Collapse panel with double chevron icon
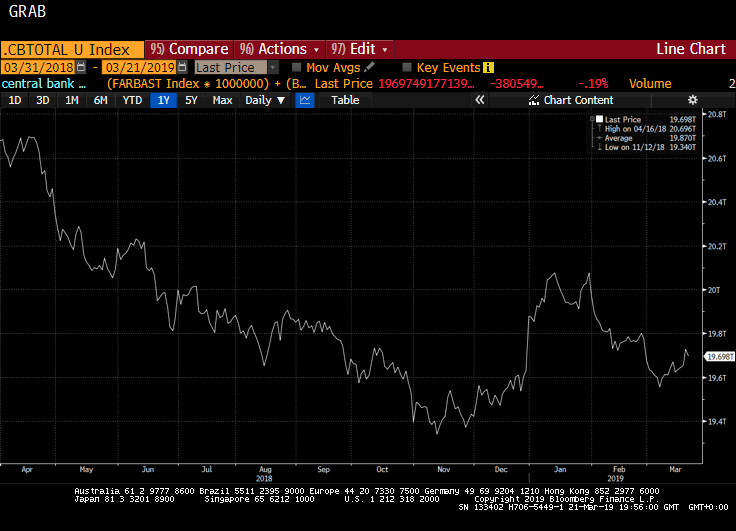Screen dimensions: 736x531 (x=479, y=100)
